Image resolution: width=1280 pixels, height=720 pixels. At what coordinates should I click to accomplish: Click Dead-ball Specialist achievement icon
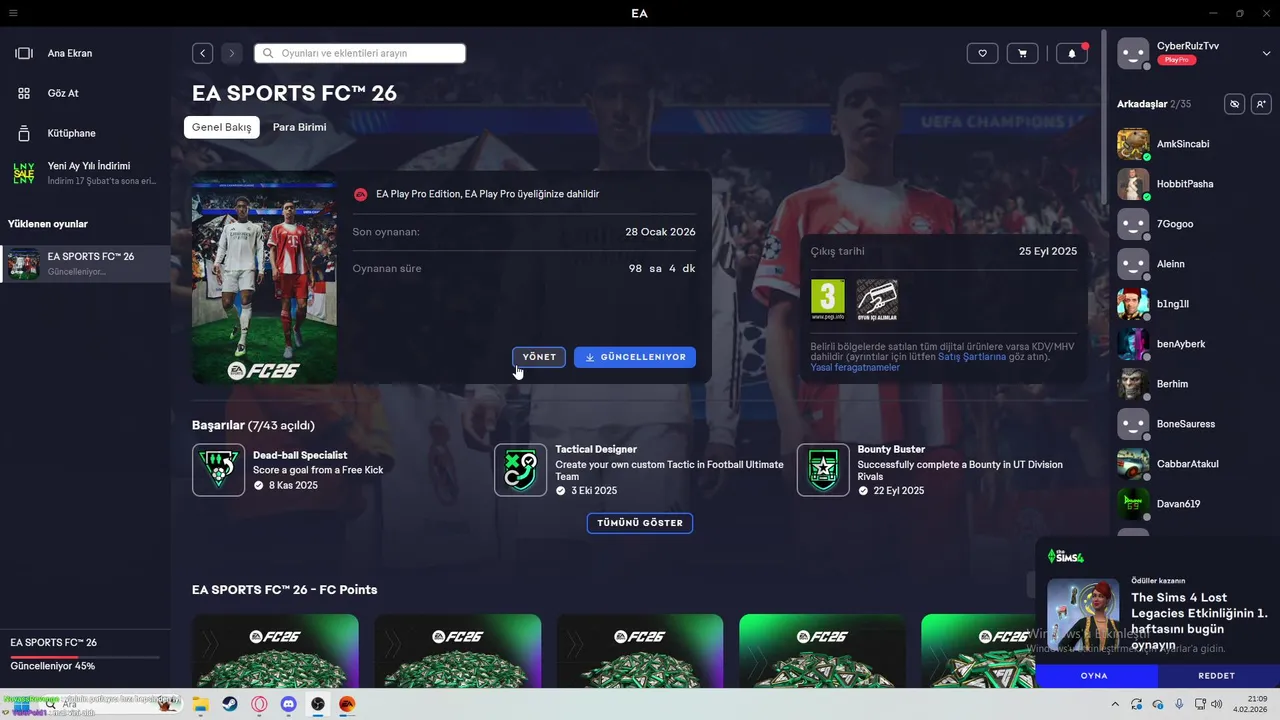click(x=218, y=470)
